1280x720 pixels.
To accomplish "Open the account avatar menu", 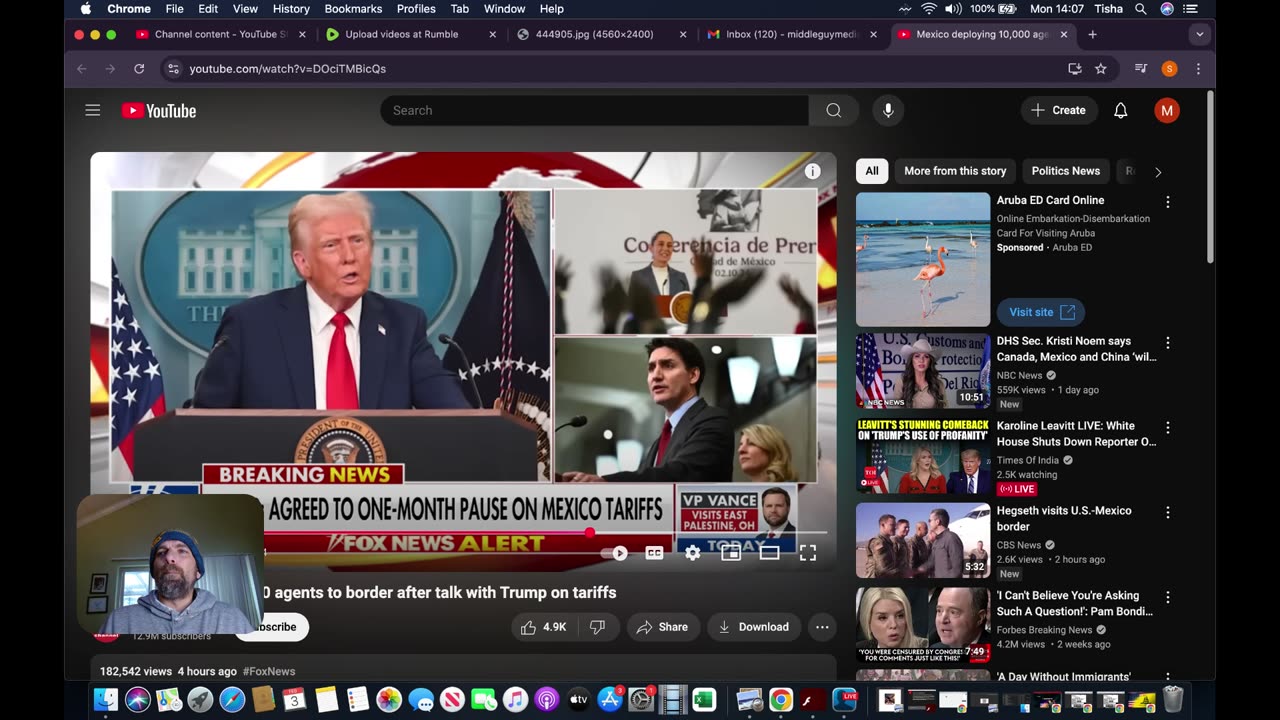I will point(1166,110).
